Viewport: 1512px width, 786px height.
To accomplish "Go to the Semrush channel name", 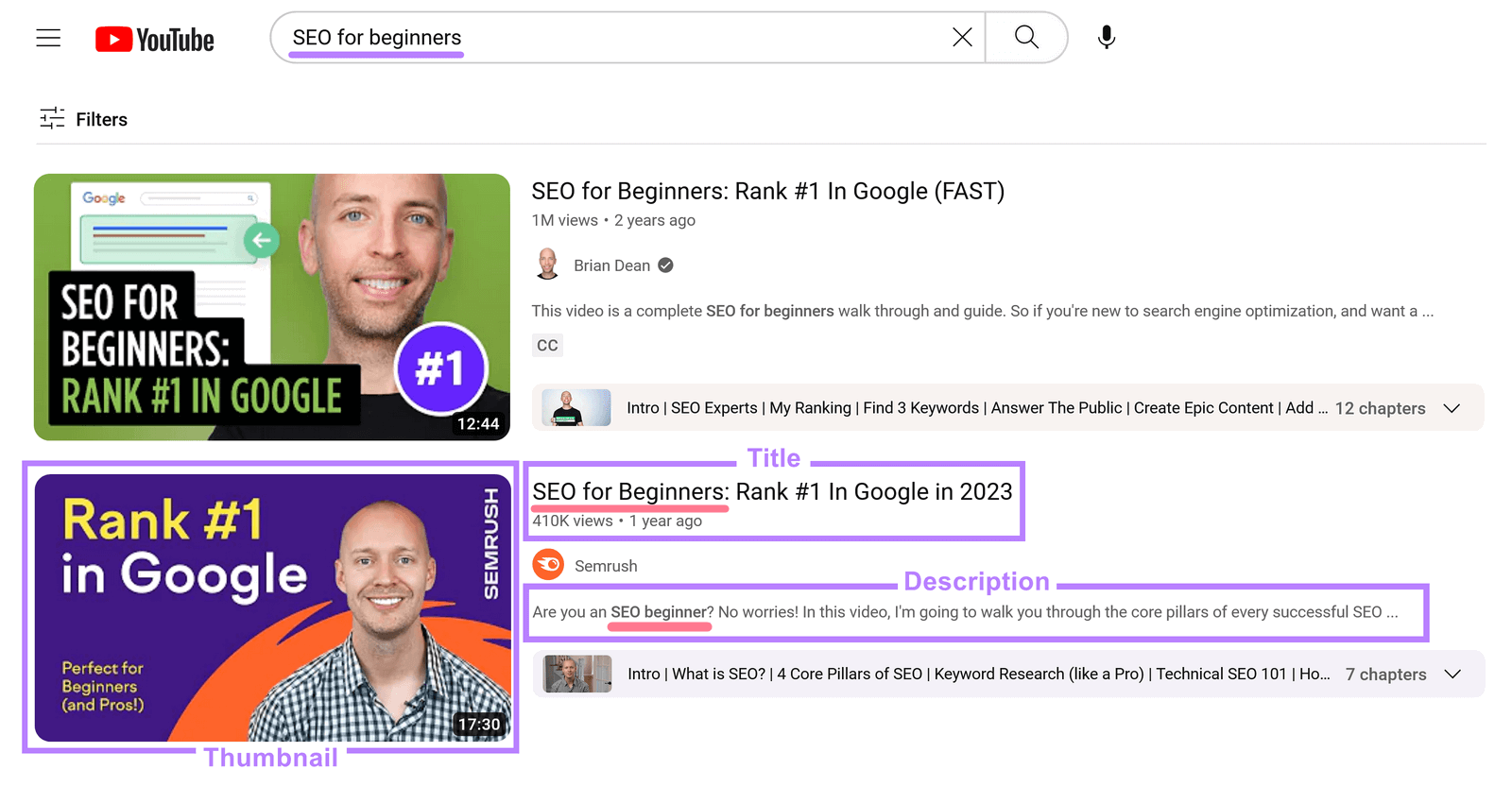I will click(606, 566).
